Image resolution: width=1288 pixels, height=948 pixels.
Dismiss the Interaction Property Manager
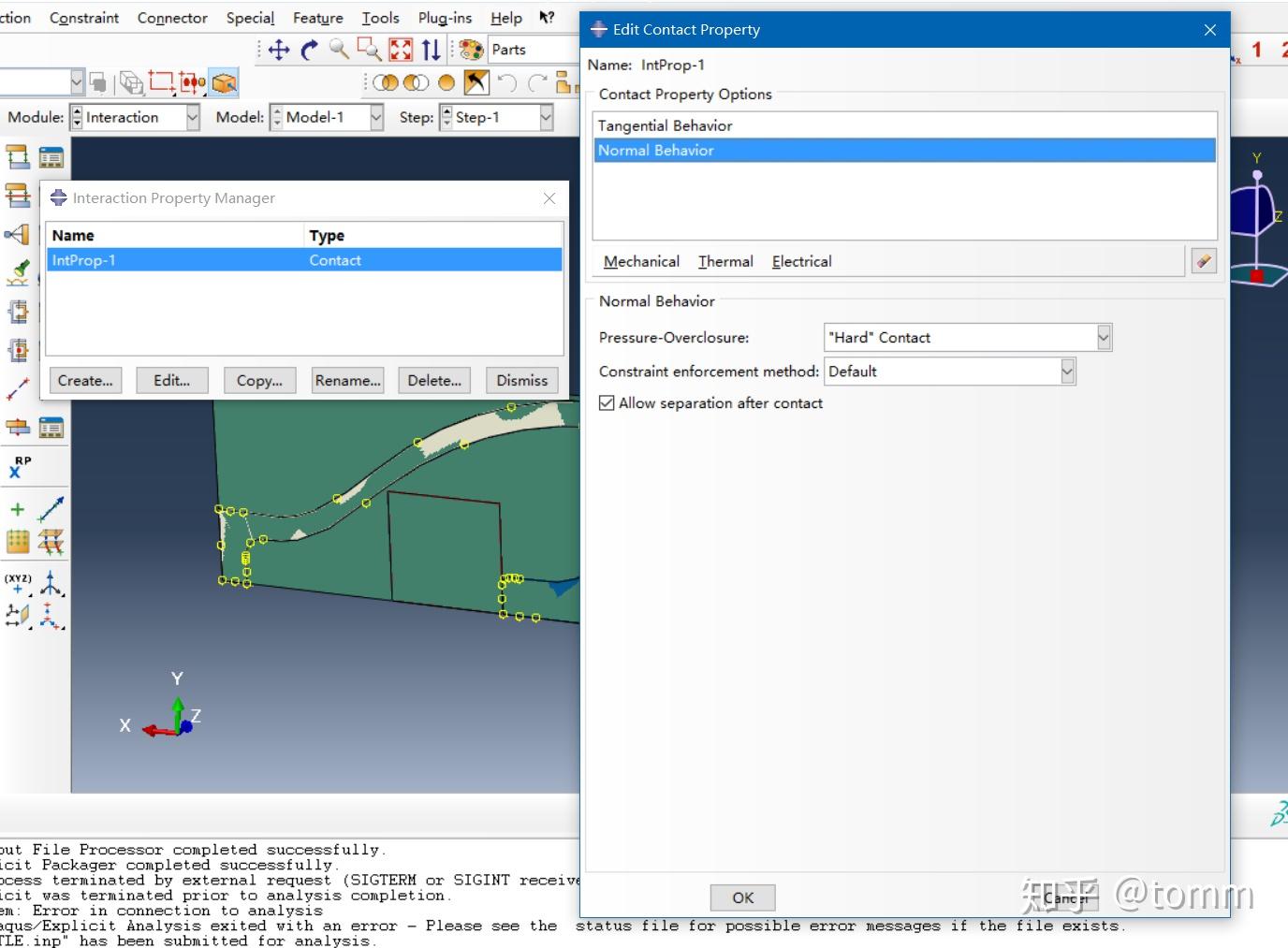520,380
